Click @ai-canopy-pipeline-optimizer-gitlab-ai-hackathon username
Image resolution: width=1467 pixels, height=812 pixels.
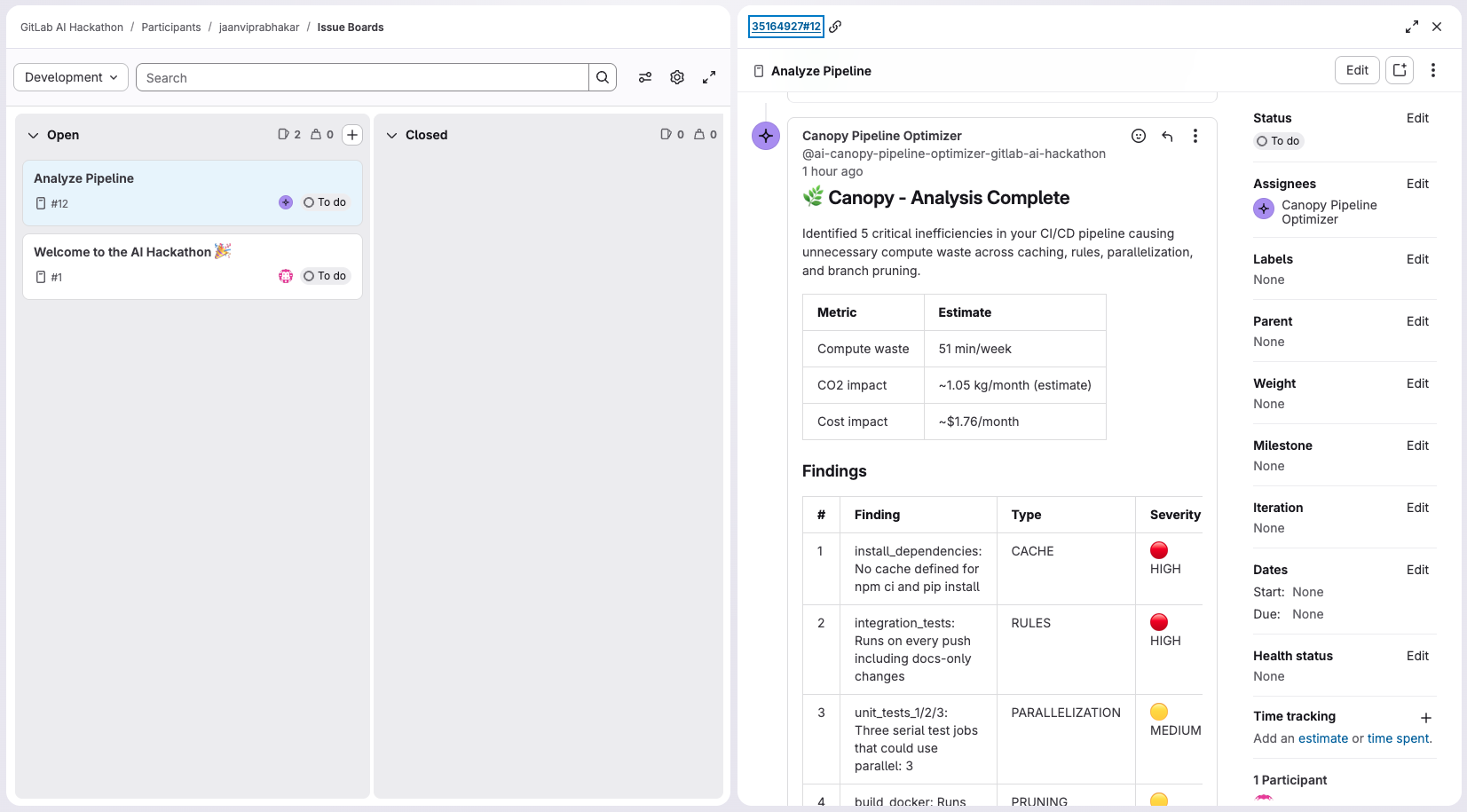coord(954,154)
